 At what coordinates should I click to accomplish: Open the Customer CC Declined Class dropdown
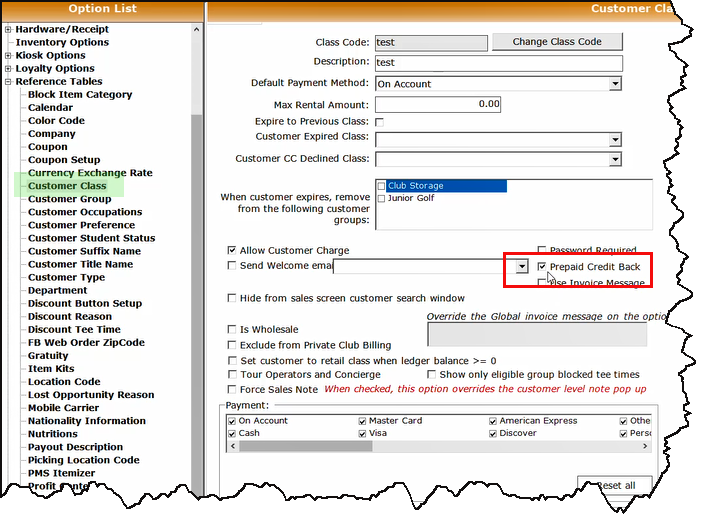coord(614,159)
